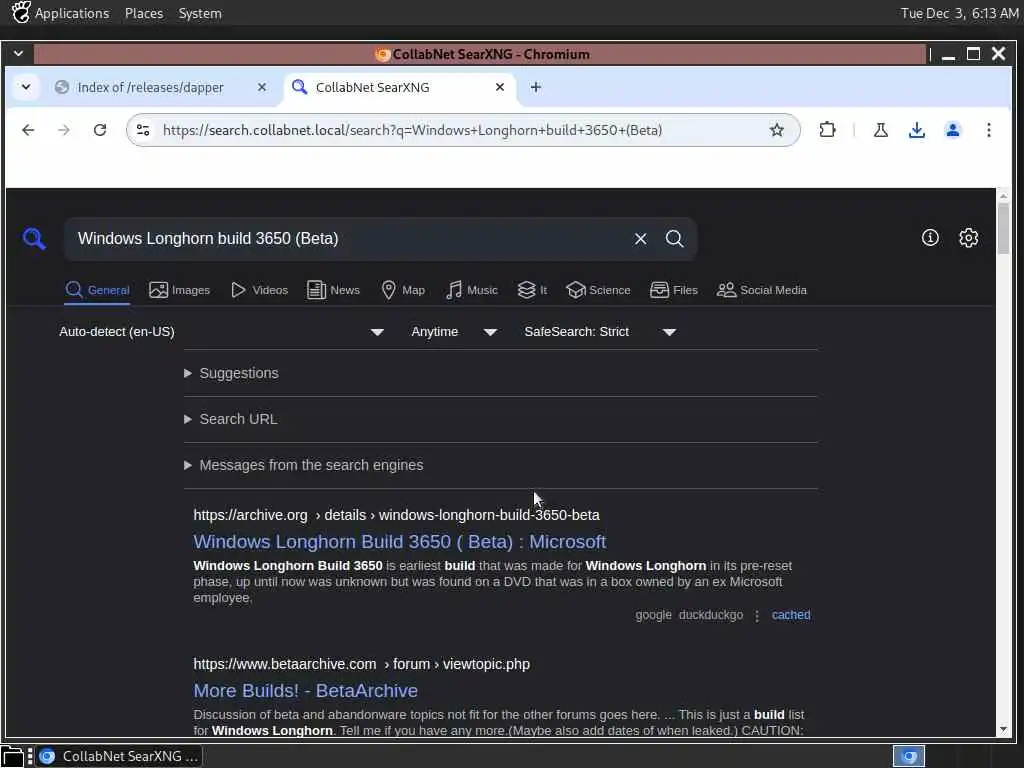Focus the SearXNG search query field
Viewport: 1024px width, 768px height.
coord(349,239)
